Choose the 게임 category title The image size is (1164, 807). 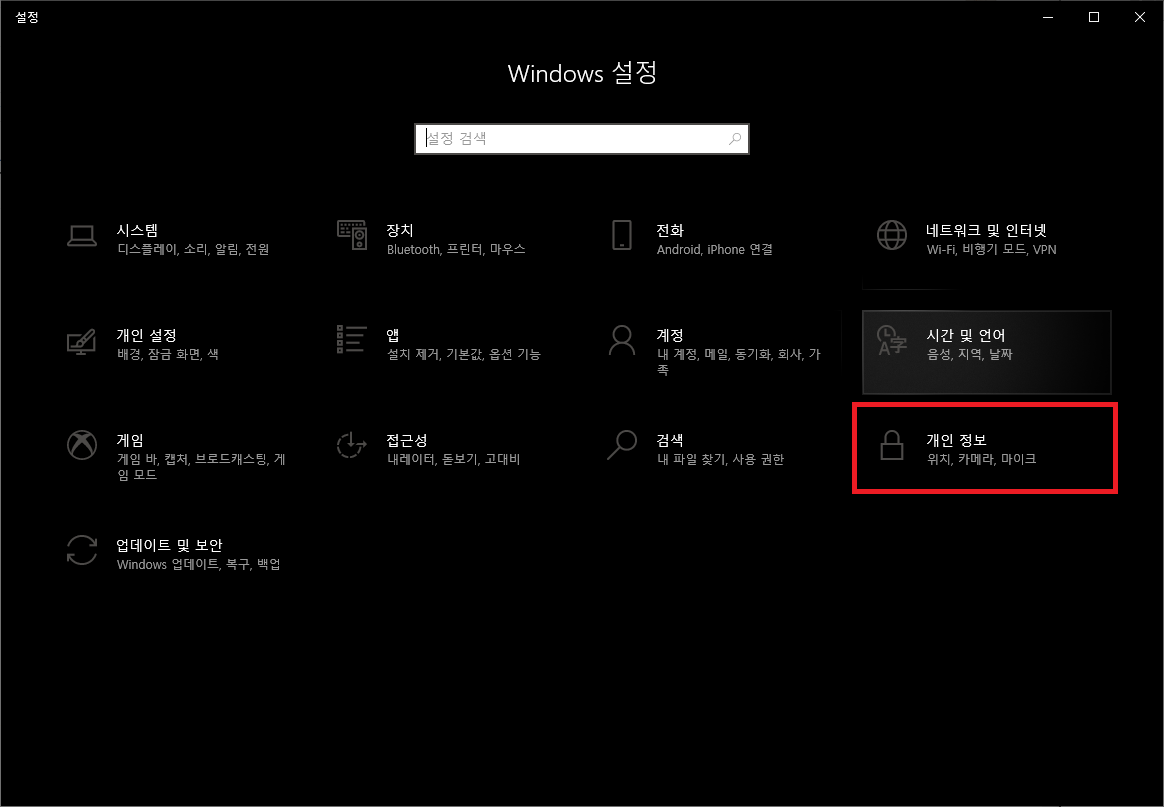pyautogui.click(x=130, y=440)
